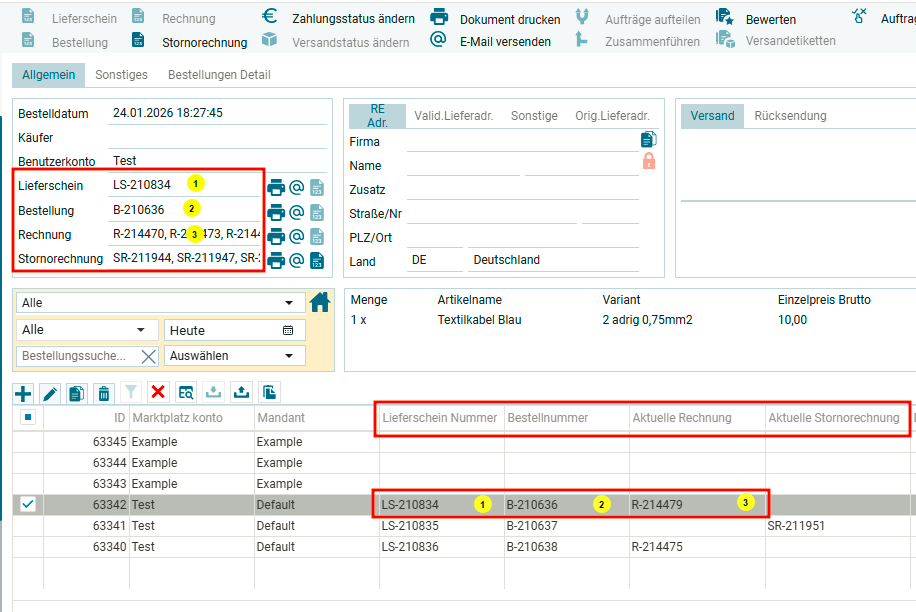
Task: Toggle the select-all checkbox in table header
Action: tap(28, 418)
